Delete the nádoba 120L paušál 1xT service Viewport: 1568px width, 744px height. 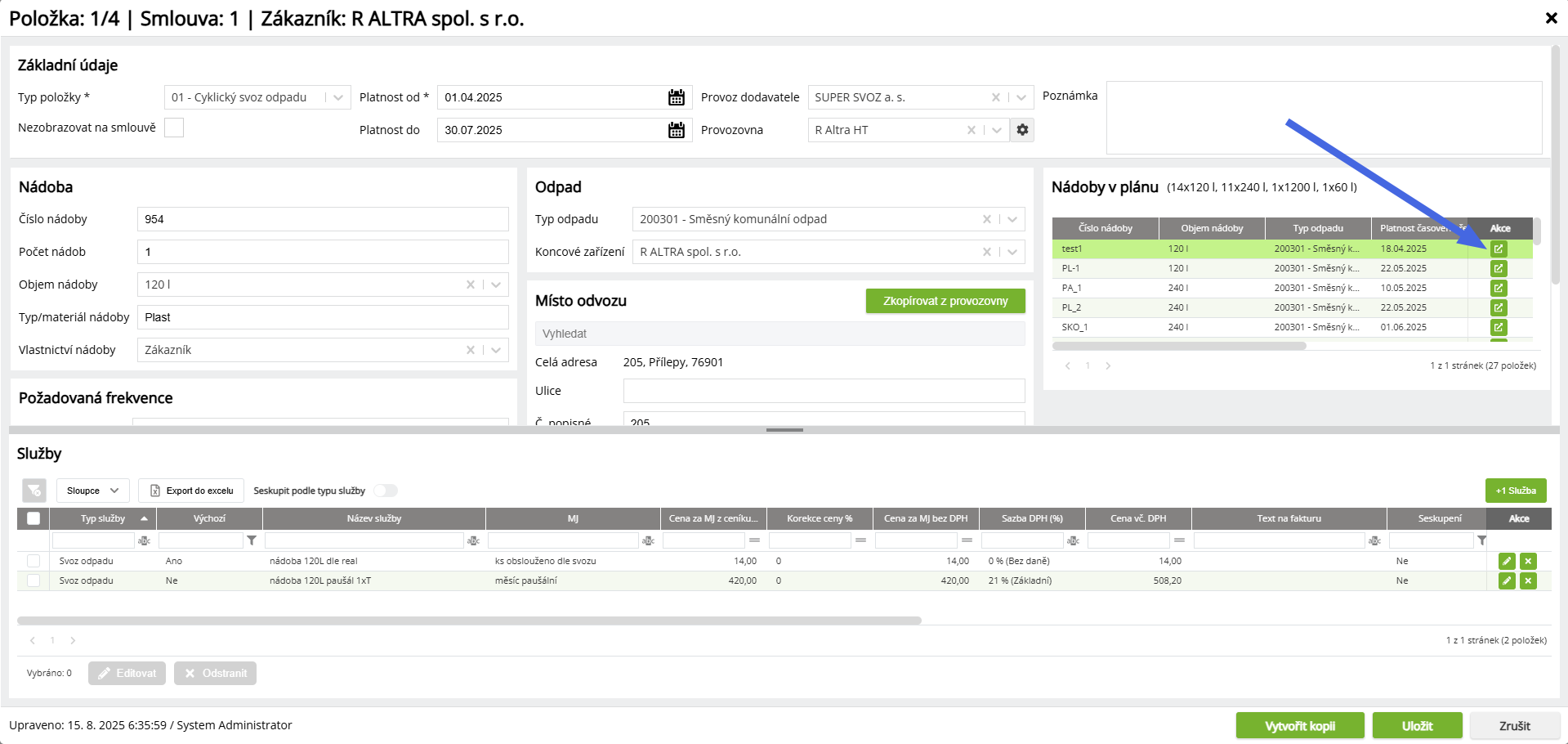coord(1528,580)
